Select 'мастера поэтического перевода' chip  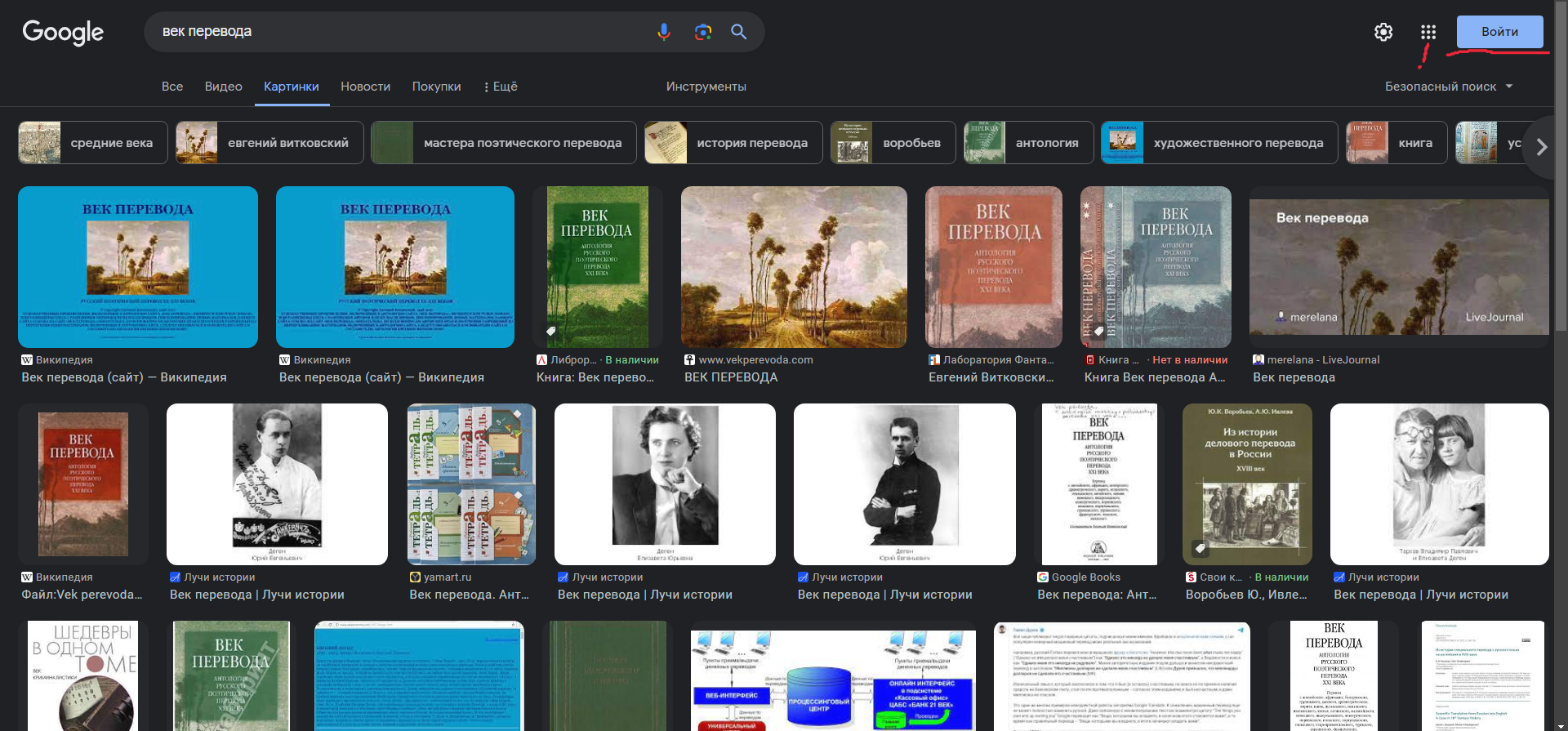pyautogui.click(x=504, y=143)
